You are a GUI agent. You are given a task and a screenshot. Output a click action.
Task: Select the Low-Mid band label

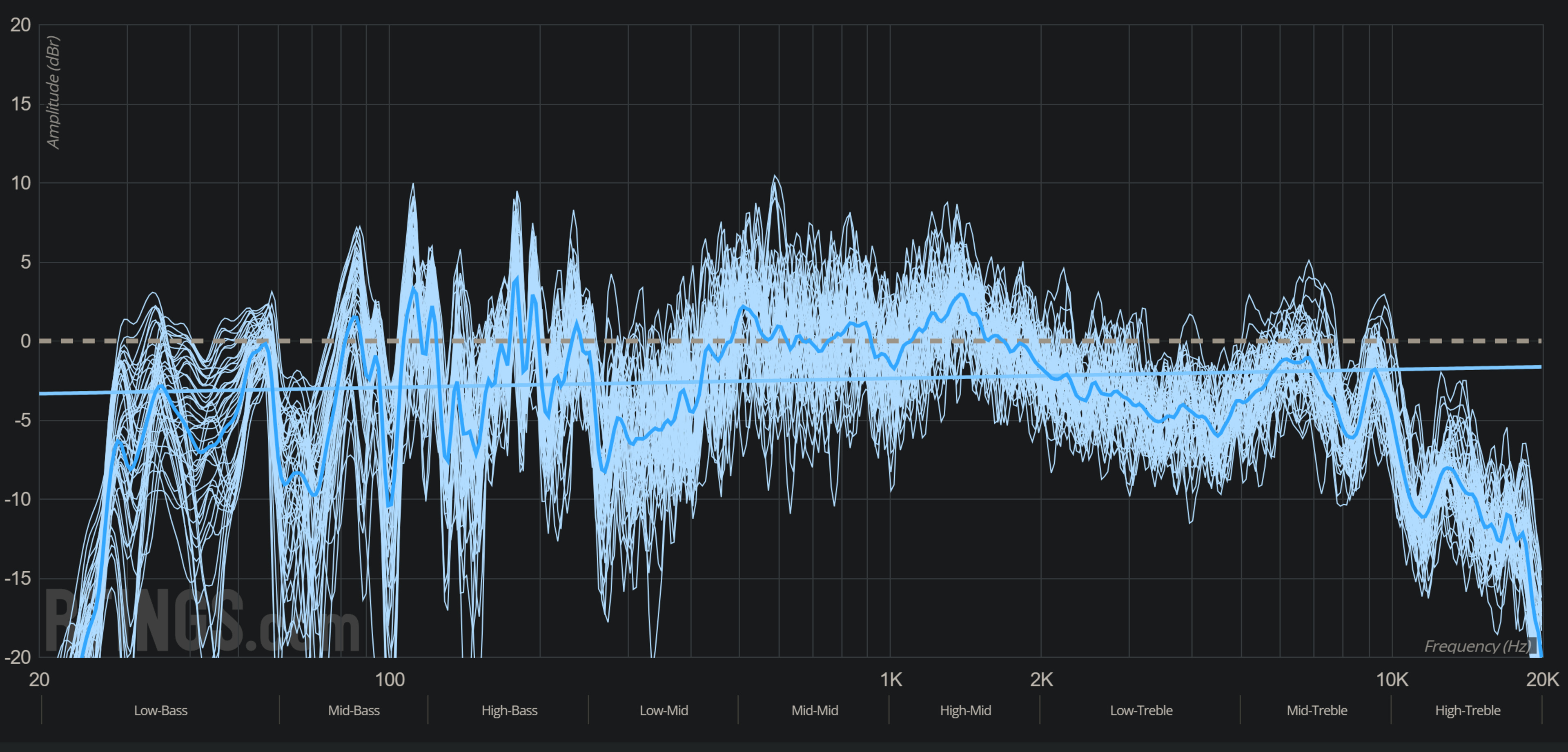pyautogui.click(x=664, y=710)
